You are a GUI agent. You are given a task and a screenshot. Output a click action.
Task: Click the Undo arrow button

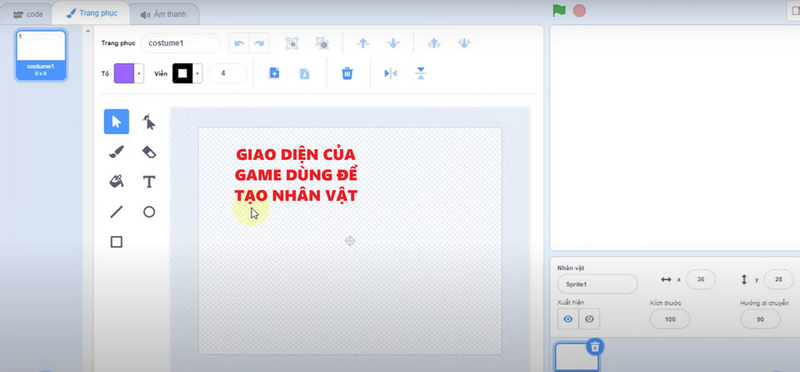(x=239, y=43)
